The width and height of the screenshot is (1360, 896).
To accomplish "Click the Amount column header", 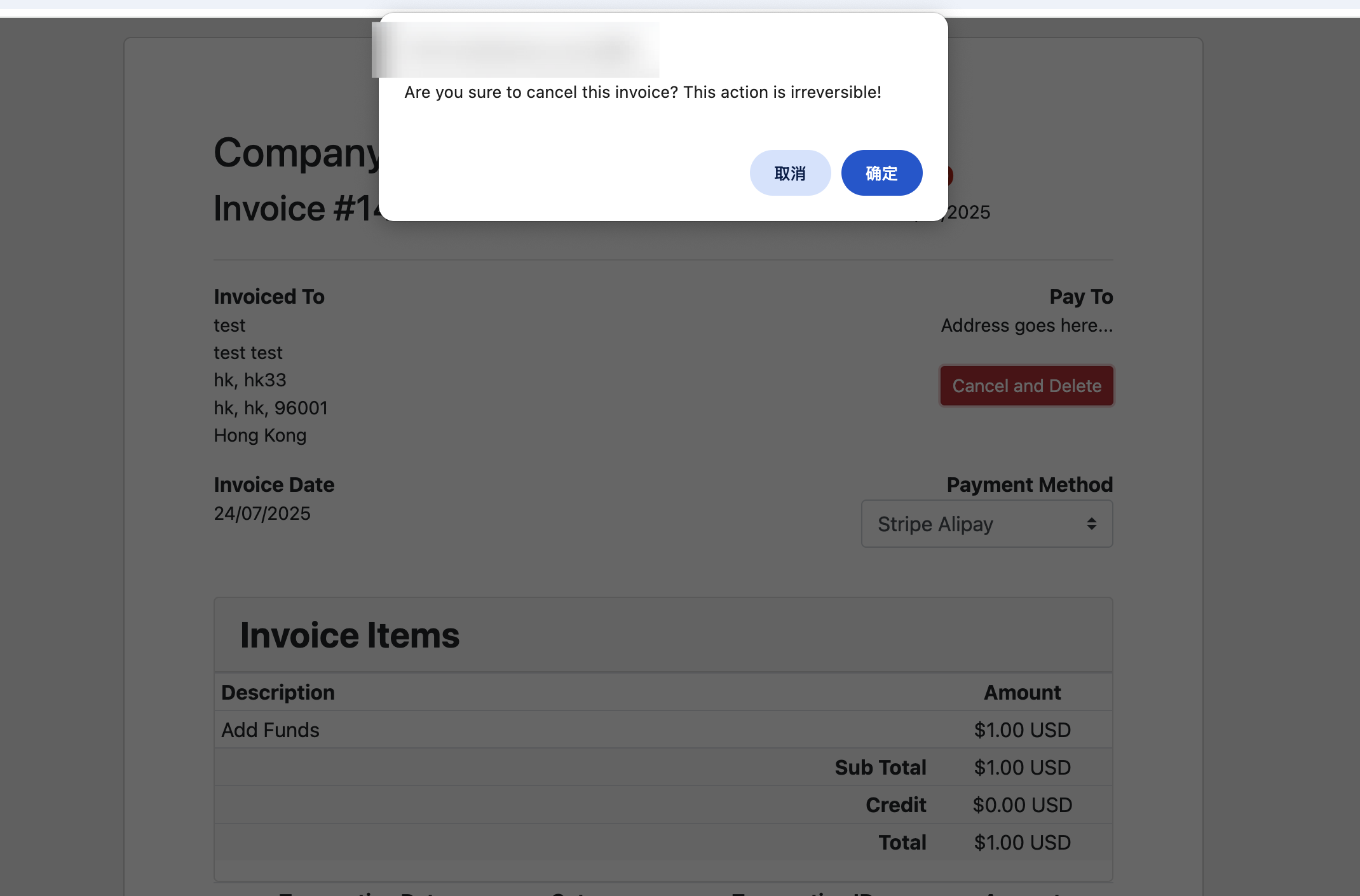I will (1022, 692).
